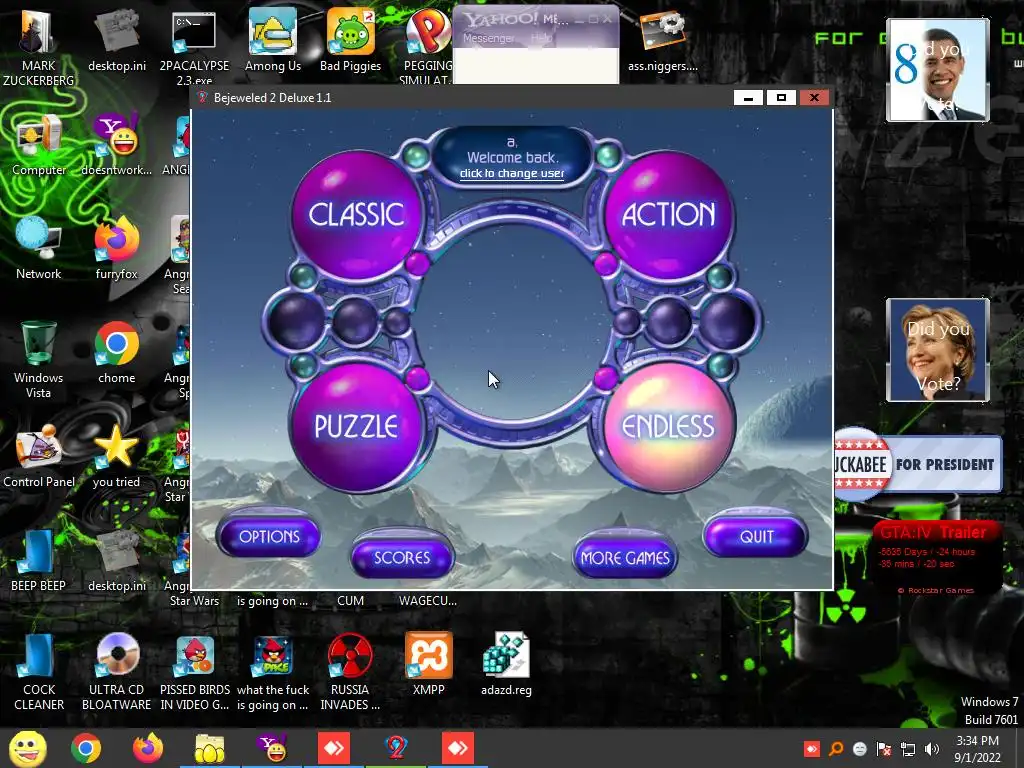Viewport: 1024px width, 768px height.
Task: View high Scores in Bejeweled
Action: (x=402, y=557)
